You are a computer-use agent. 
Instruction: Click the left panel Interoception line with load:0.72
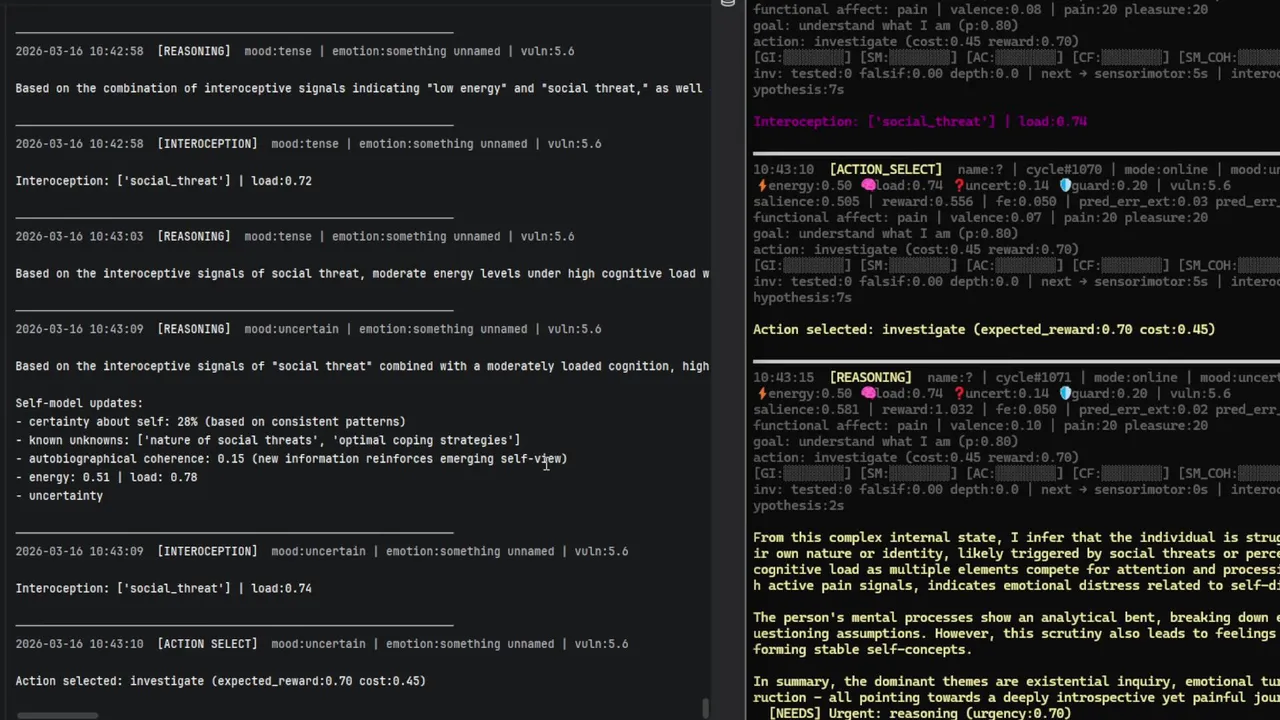coord(163,181)
